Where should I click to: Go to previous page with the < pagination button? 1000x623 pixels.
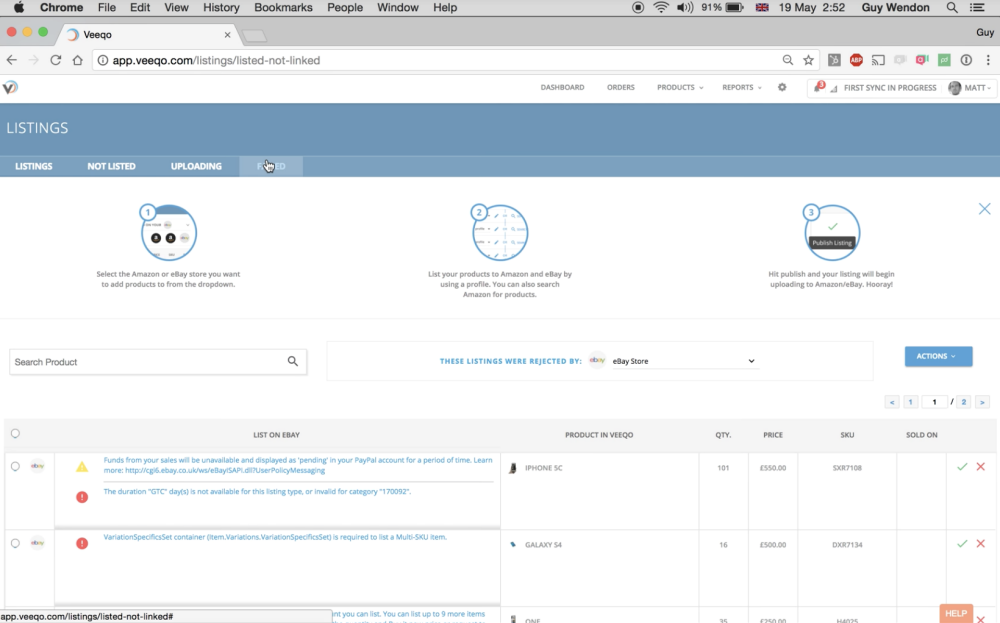point(892,402)
